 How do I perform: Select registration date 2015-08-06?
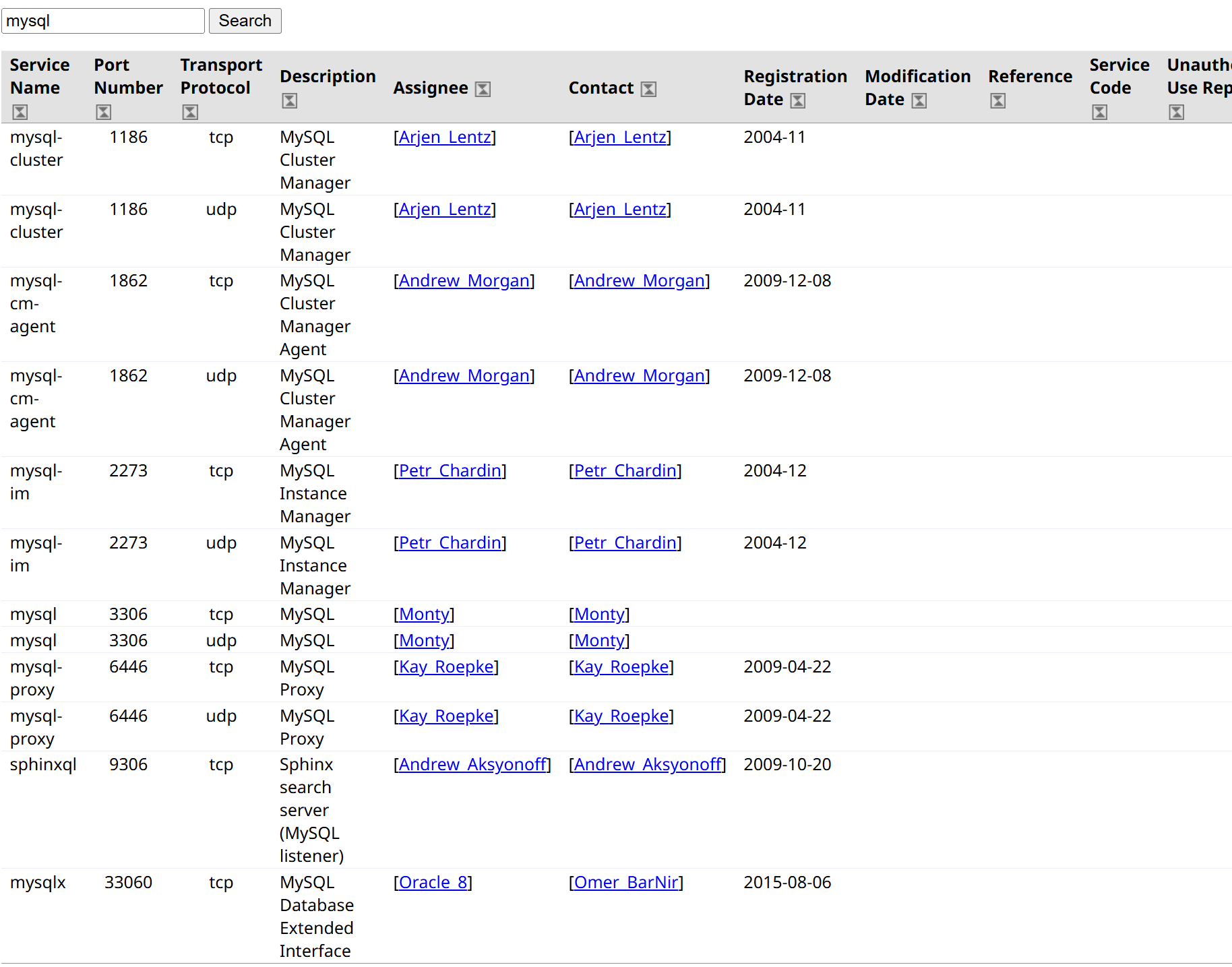click(787, 883)
